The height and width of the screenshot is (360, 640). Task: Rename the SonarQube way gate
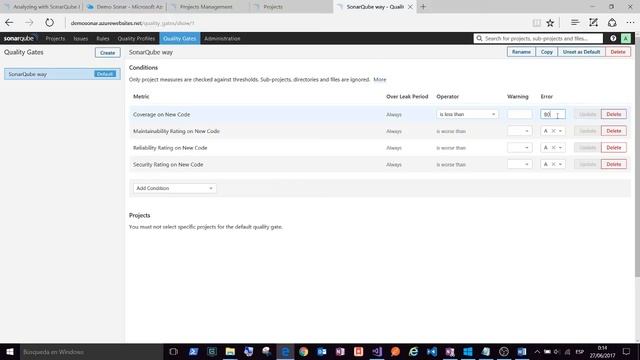[521, 52]
